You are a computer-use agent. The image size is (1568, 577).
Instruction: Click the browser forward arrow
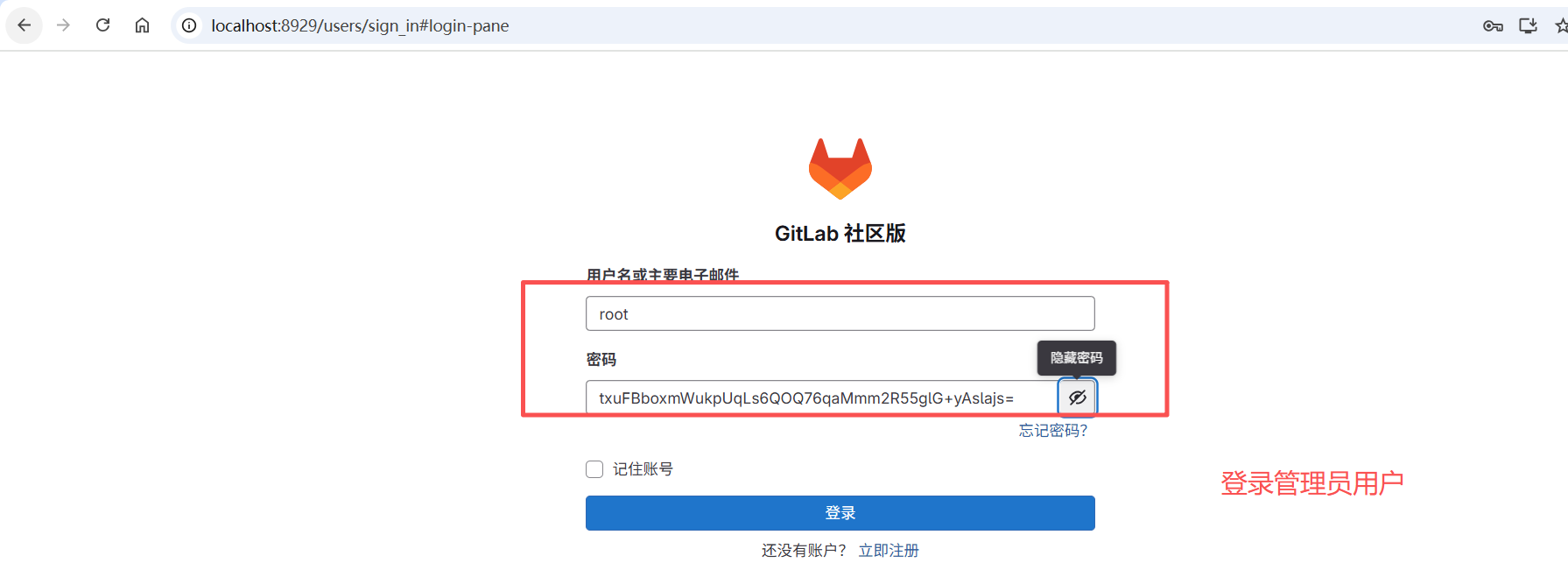tap(63, 25)
